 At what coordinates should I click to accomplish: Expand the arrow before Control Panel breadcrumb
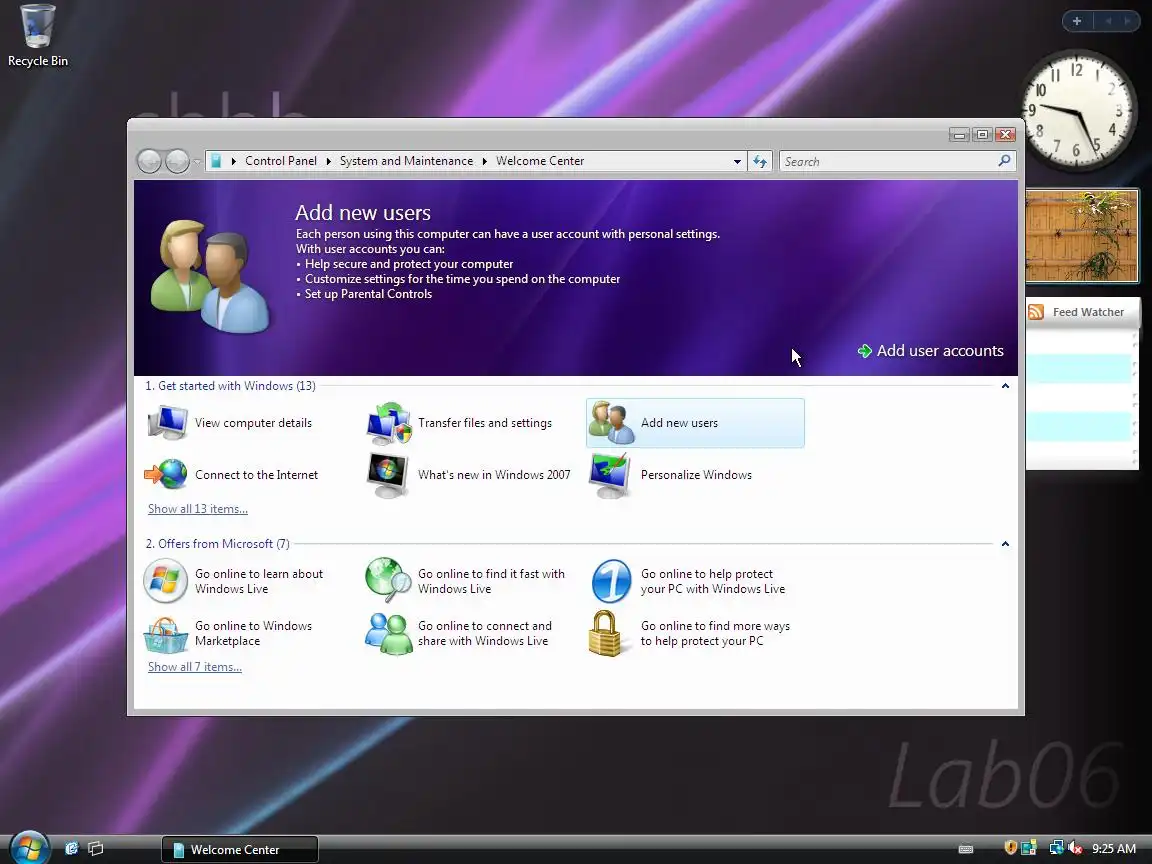pos(234,161)
